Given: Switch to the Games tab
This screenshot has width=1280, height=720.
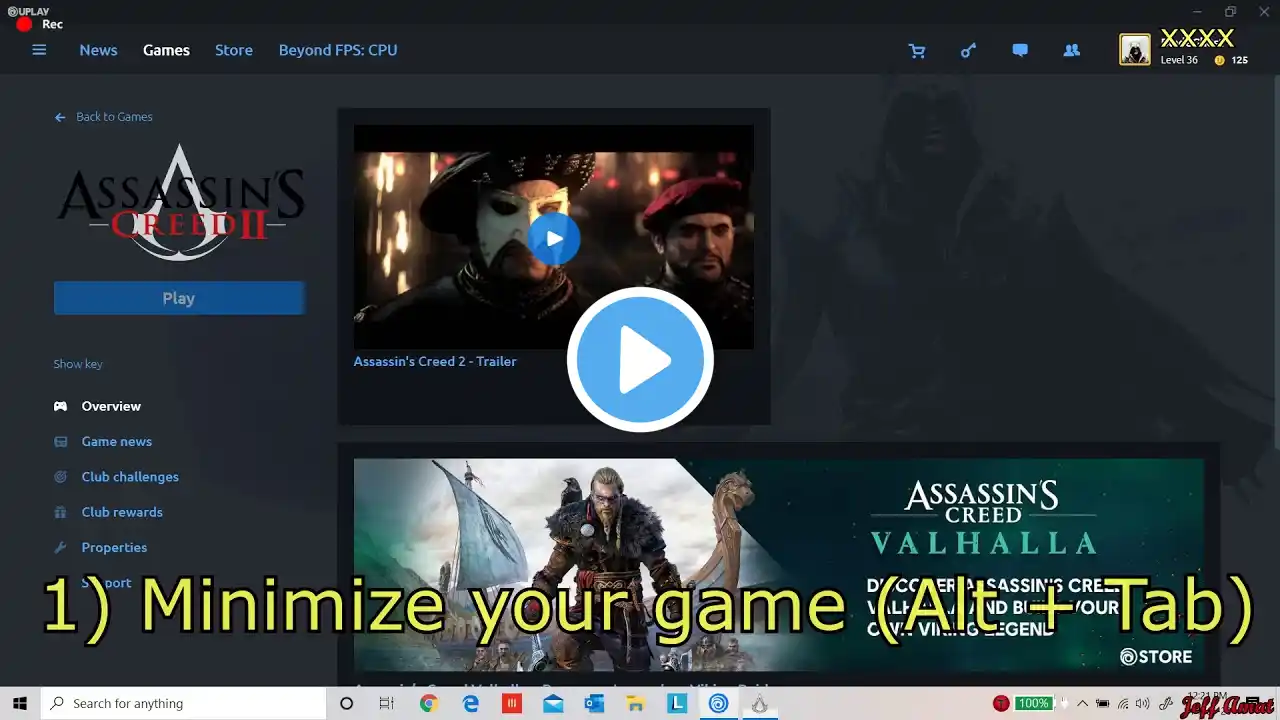Looking at the screenshot, I should tap(166, 50).
